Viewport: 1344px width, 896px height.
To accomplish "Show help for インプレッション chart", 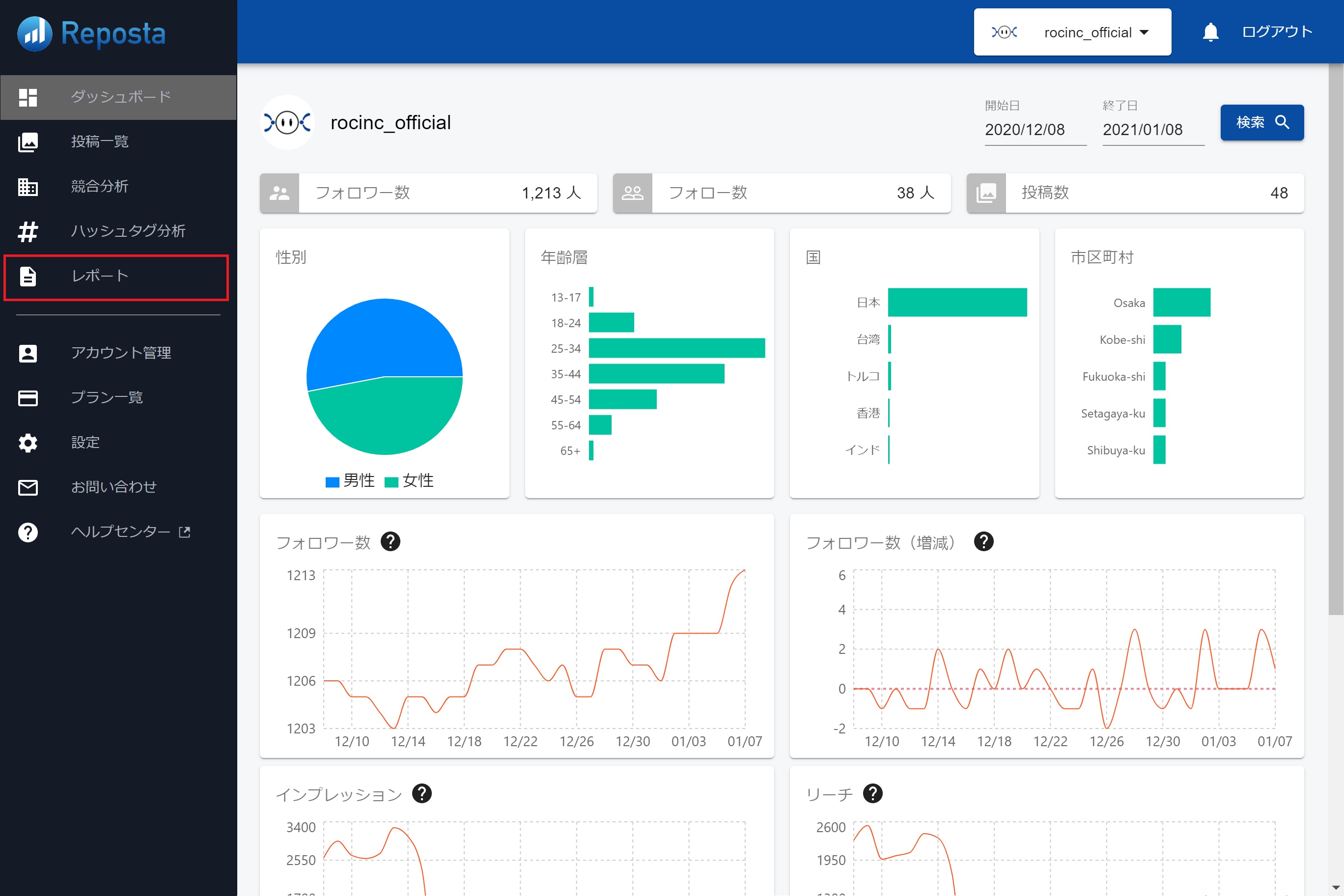I will pyautogui.click(x=421, y=793).
